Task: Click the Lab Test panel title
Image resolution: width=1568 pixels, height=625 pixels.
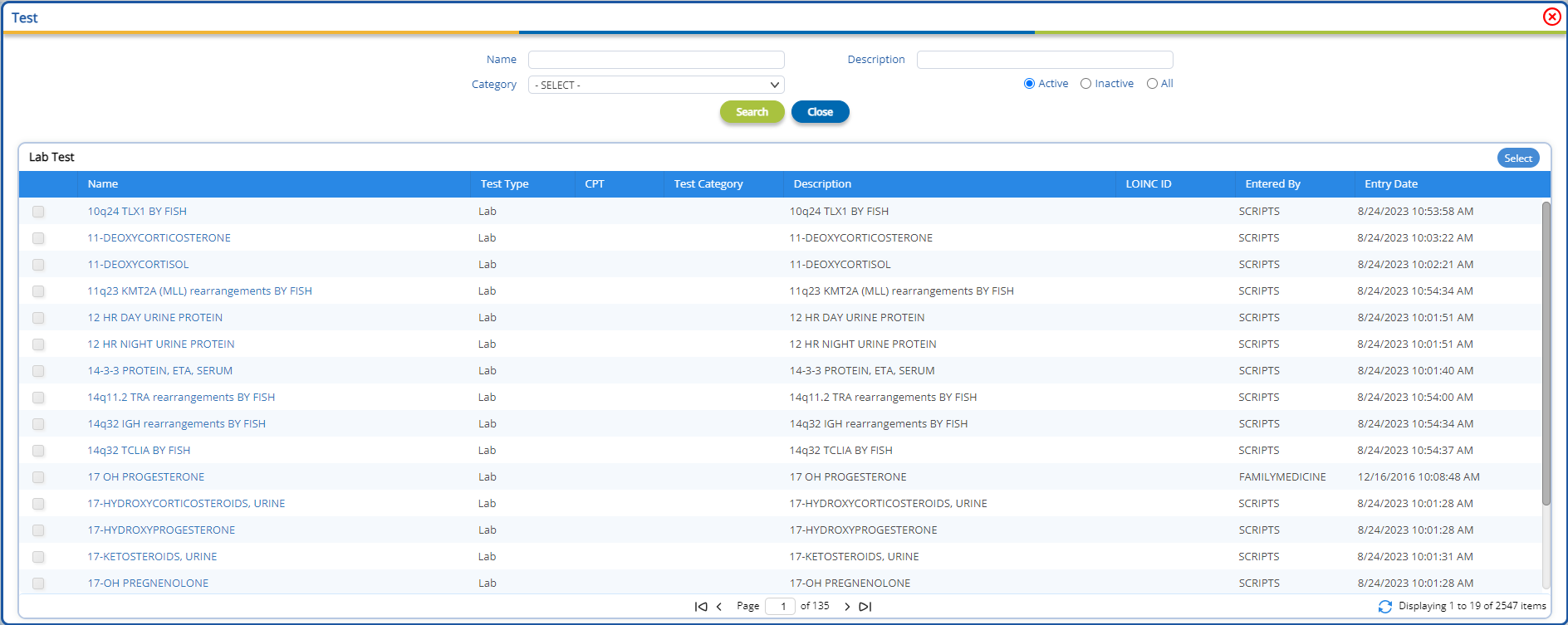Action: coord(51,157)
